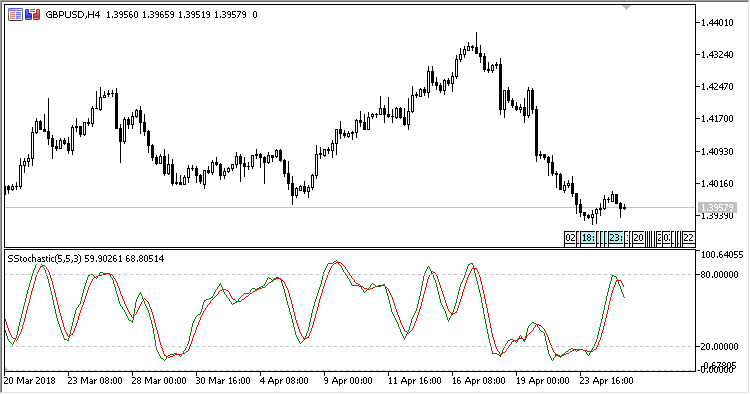Select the event marker labeled 22

coord(688,238)
